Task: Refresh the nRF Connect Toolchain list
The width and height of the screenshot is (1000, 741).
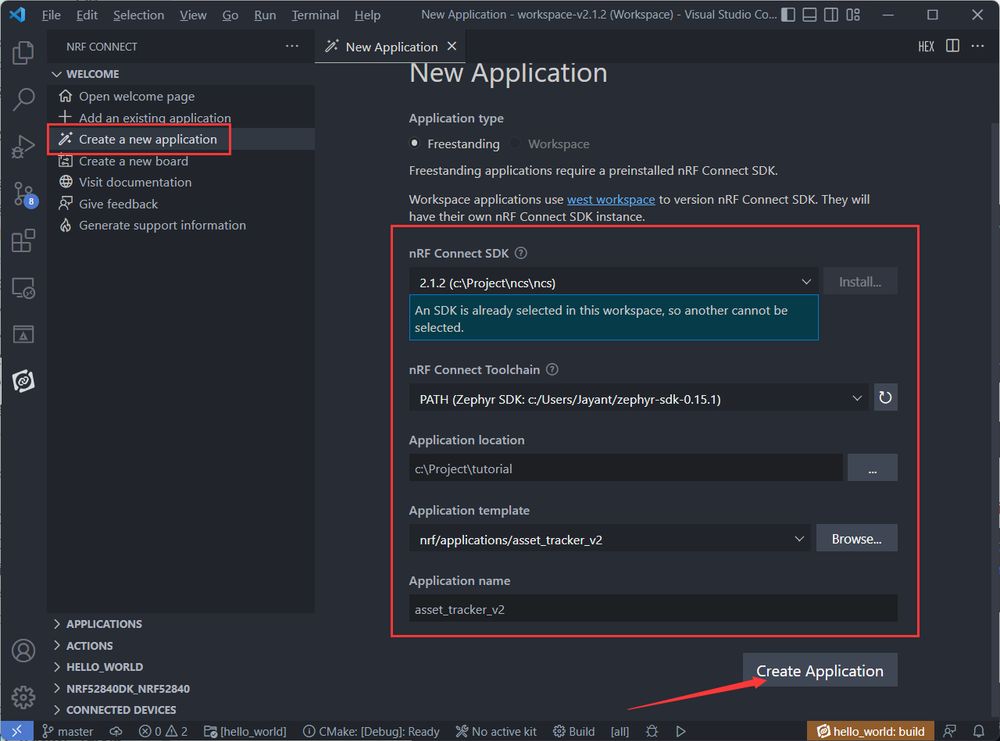Action: pyautogui.click(x=885, y=398)
